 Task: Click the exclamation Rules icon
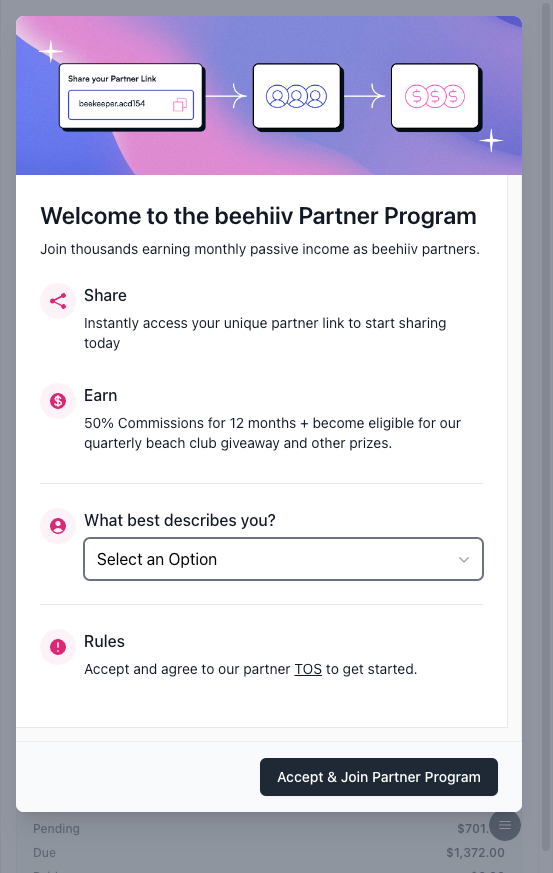[58, 647]
